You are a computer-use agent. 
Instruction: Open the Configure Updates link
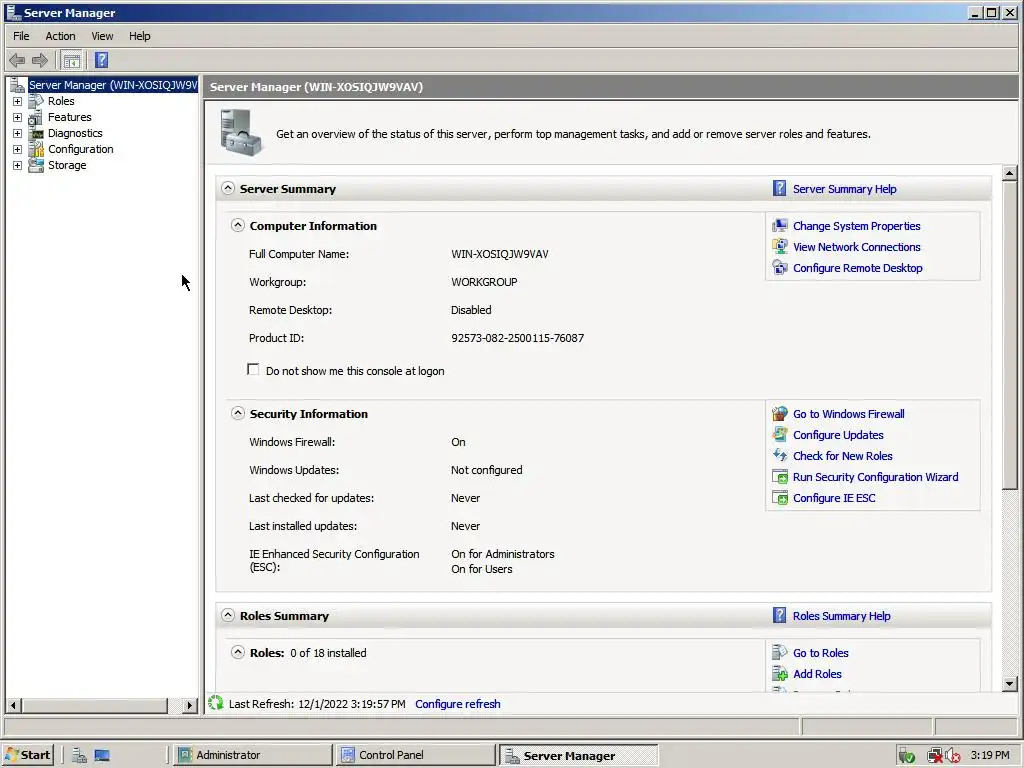click(838, 435)
